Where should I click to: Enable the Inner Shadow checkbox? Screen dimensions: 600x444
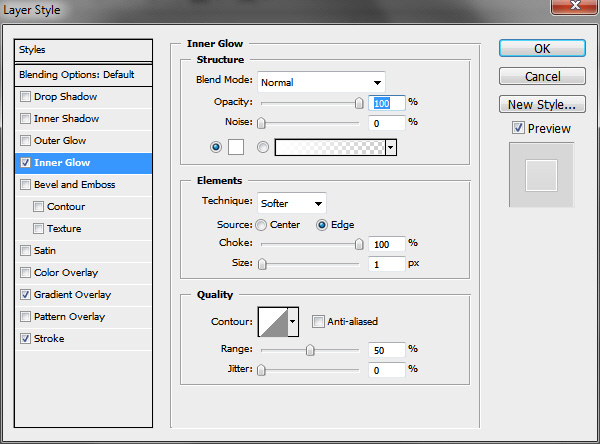tap(25, 119)
